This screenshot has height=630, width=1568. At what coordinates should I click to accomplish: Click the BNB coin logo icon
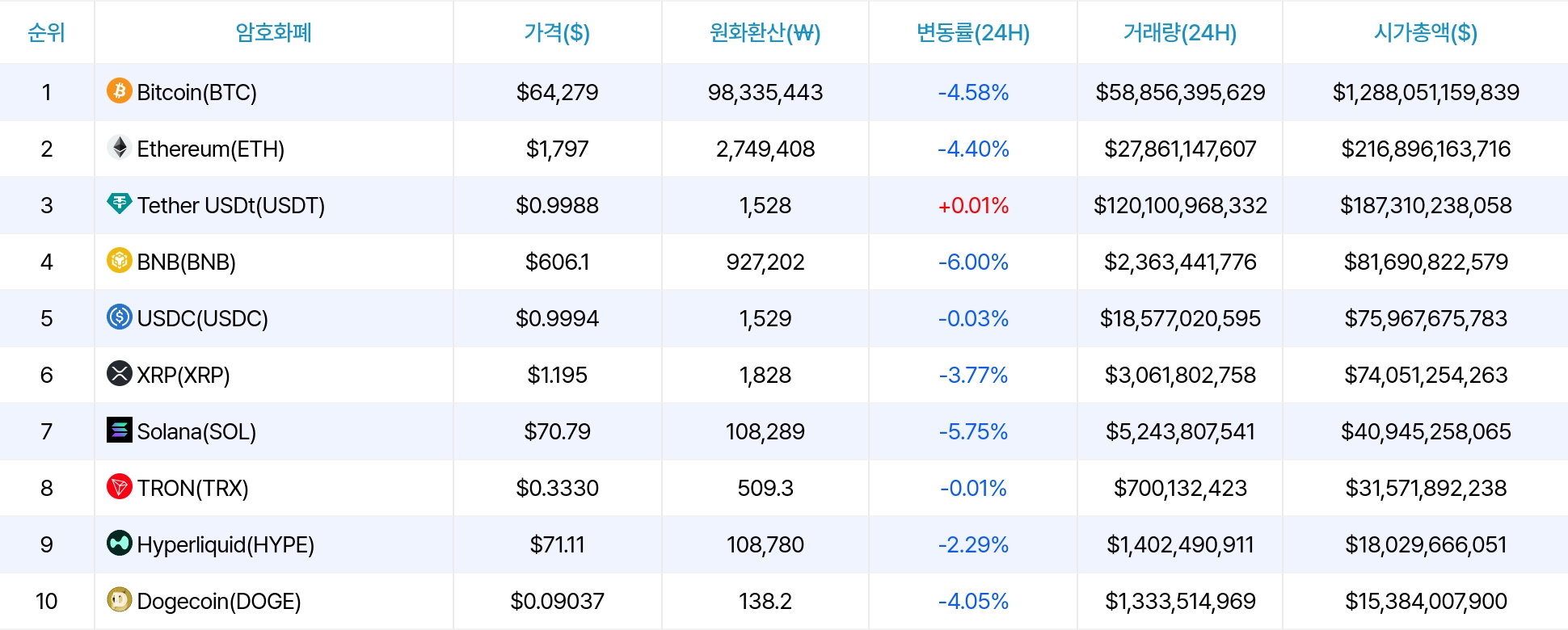[120, 260]
